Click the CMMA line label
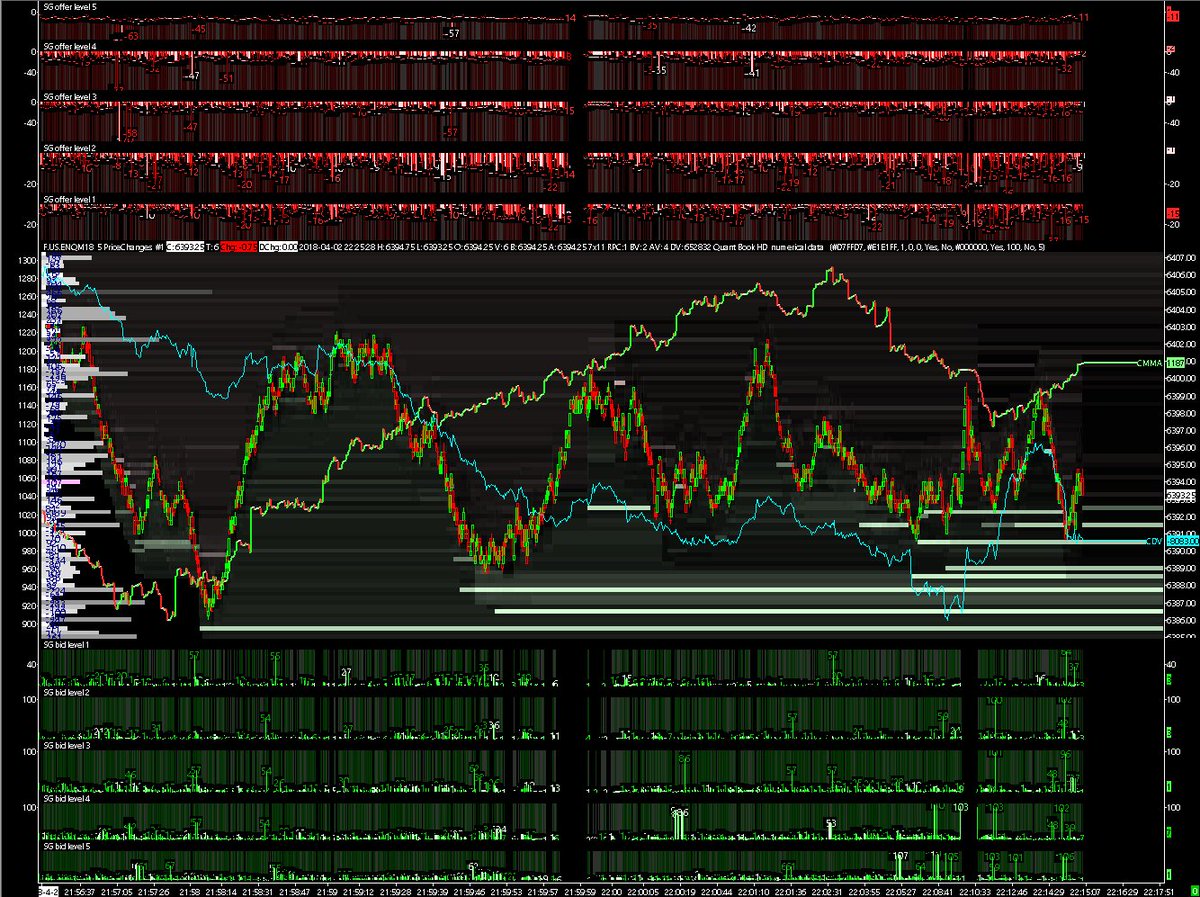Viewport: 1200px width, 897px height. click(x=1150, y=364)
